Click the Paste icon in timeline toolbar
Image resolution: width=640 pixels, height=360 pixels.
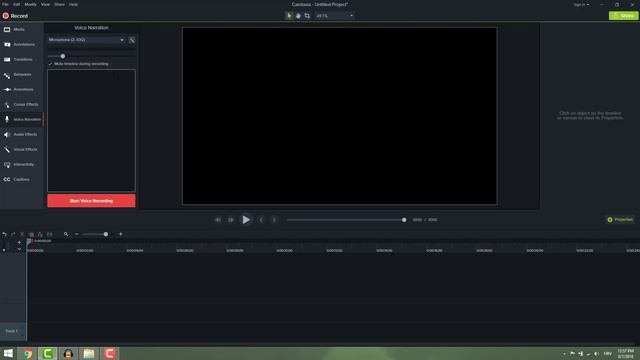(40, 234)
